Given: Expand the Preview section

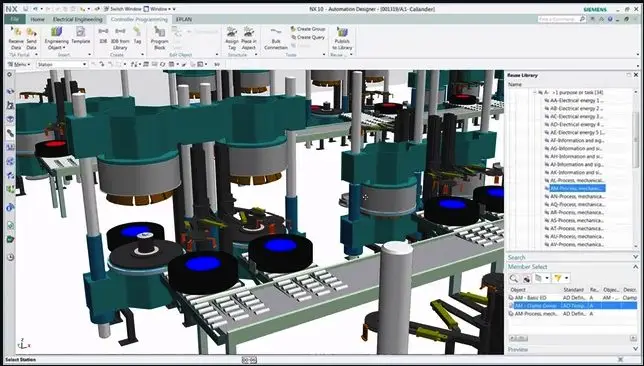Looking at the screenshot, I should (635, 349).
